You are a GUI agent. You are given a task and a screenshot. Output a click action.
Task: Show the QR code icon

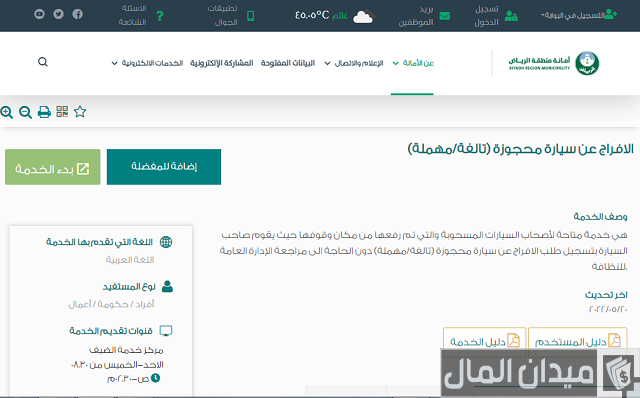(62, 111)
